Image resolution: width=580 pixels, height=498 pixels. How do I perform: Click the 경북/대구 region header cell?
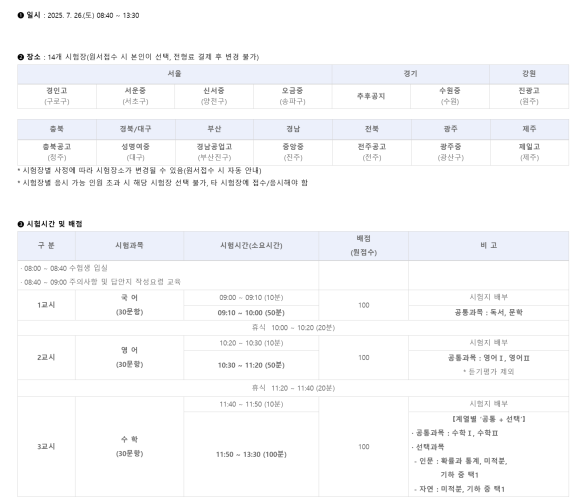pyautogui.click(x=135, y=129)
